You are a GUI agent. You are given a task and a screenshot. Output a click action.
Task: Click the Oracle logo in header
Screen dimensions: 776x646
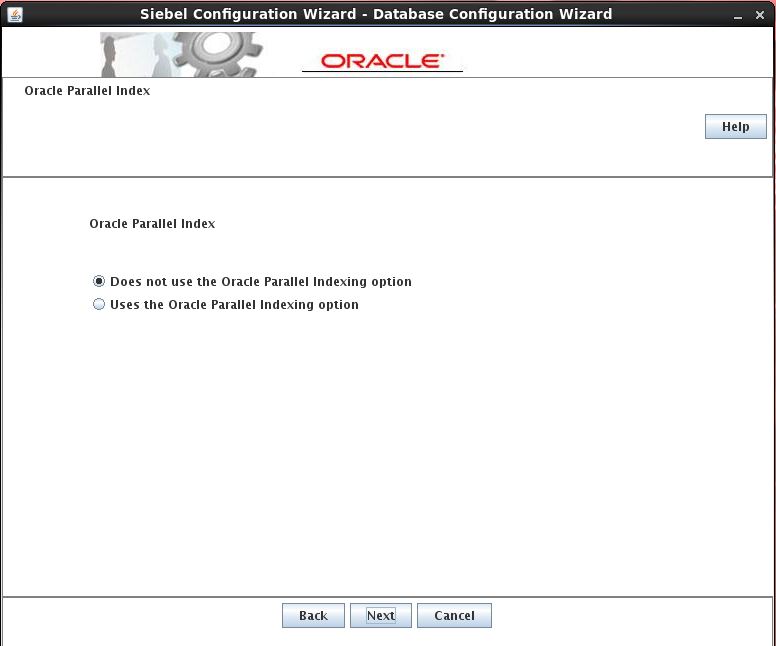point(382,61)
